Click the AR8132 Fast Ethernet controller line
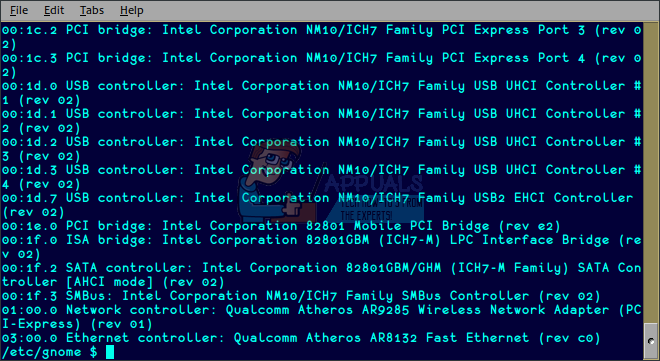Image resolution: width=660 pixels, height=361 pixels. click(301, 338)
